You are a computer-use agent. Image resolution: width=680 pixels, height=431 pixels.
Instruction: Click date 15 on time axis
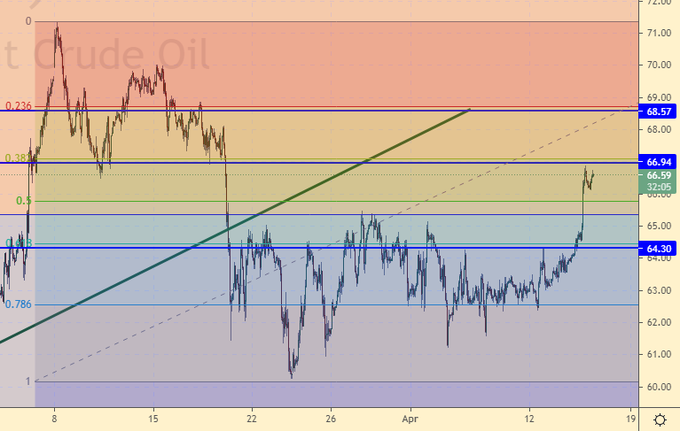[153, 416]
